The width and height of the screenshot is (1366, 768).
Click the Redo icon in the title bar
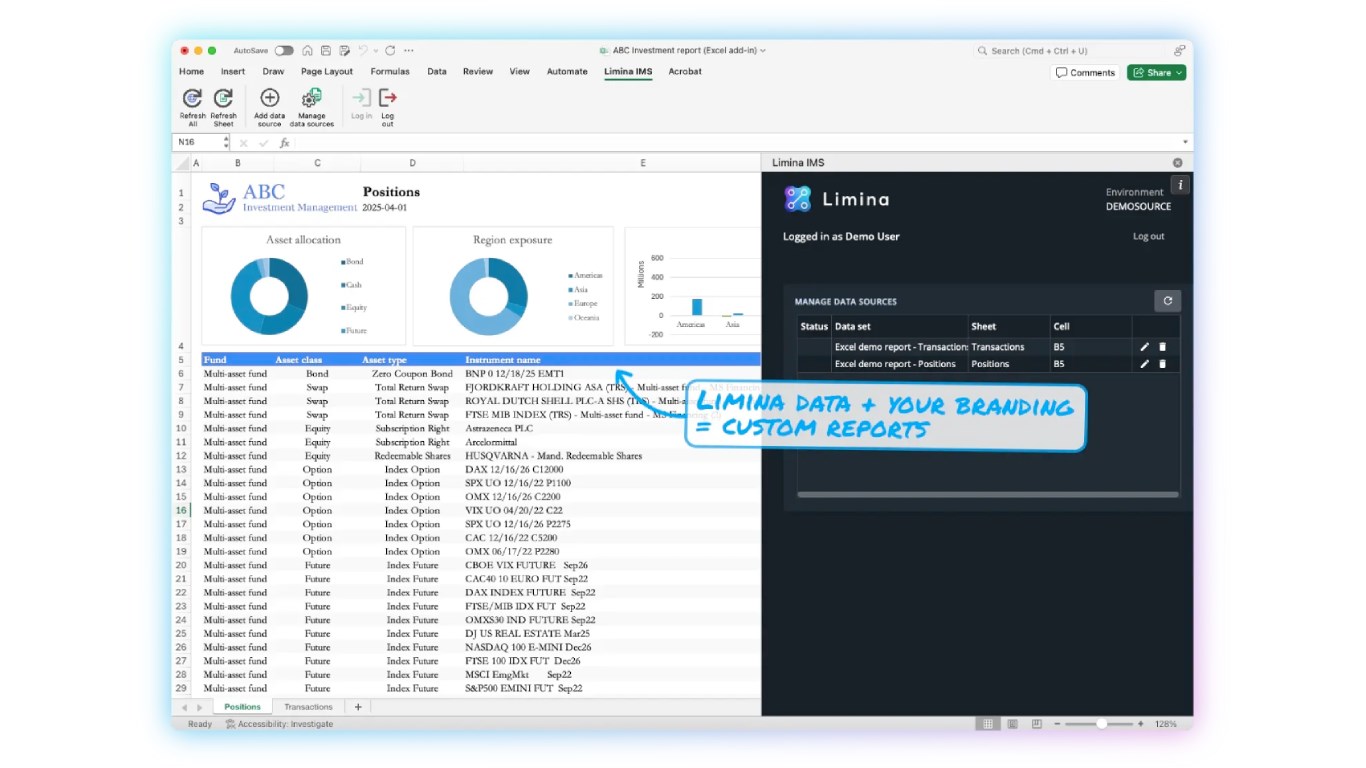click(x=390, y=51)
